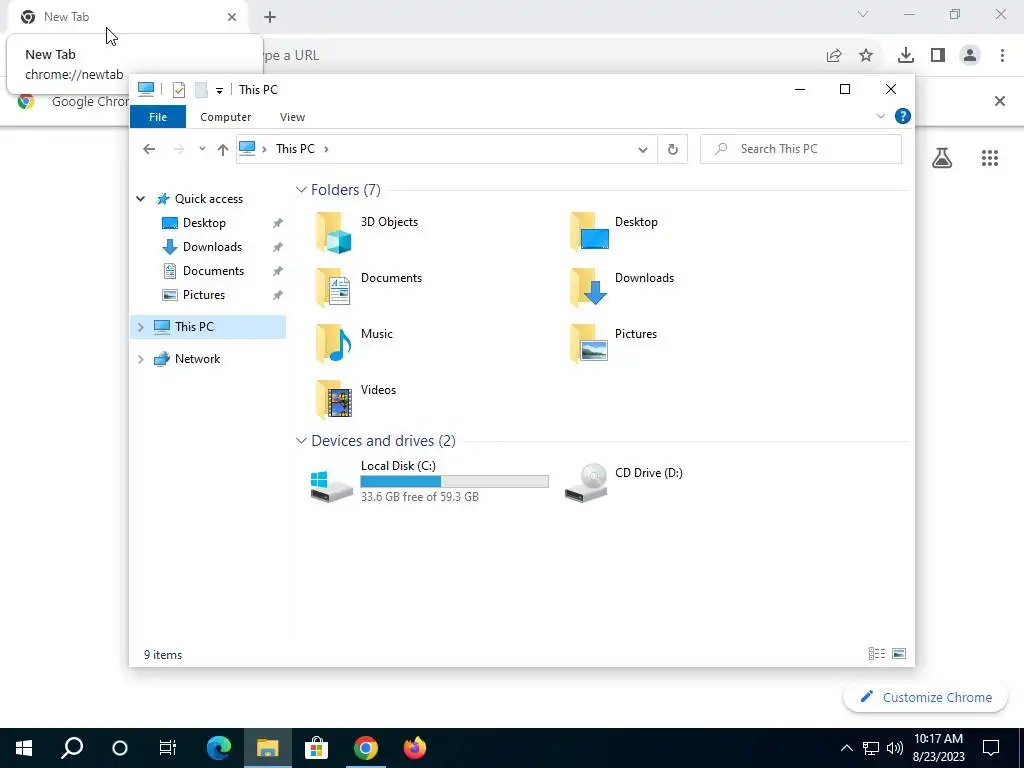1024x768 pixels.
Task: Go back in File Explorer
Action: pos(149,150)
